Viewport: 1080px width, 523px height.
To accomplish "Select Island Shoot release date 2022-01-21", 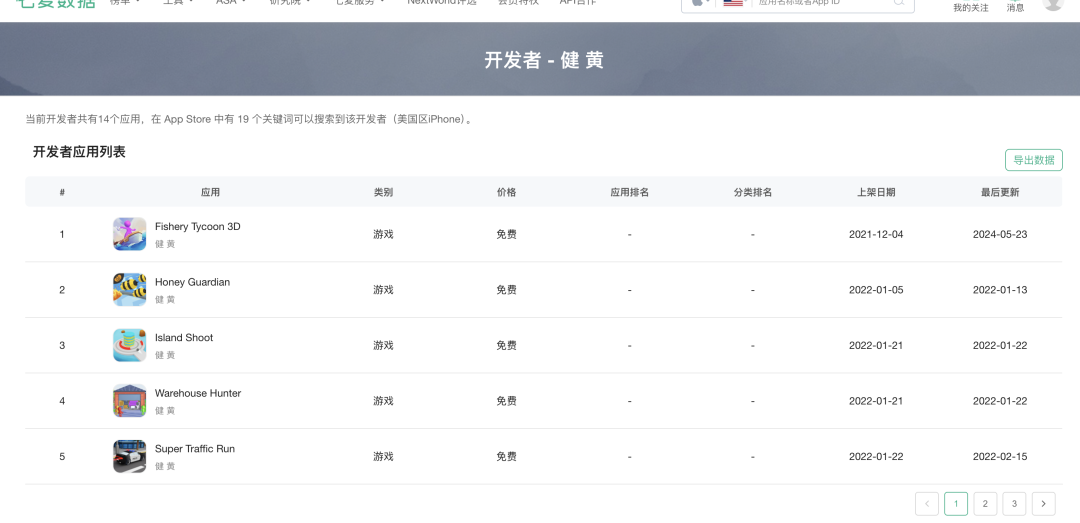I will click(876, 345).
